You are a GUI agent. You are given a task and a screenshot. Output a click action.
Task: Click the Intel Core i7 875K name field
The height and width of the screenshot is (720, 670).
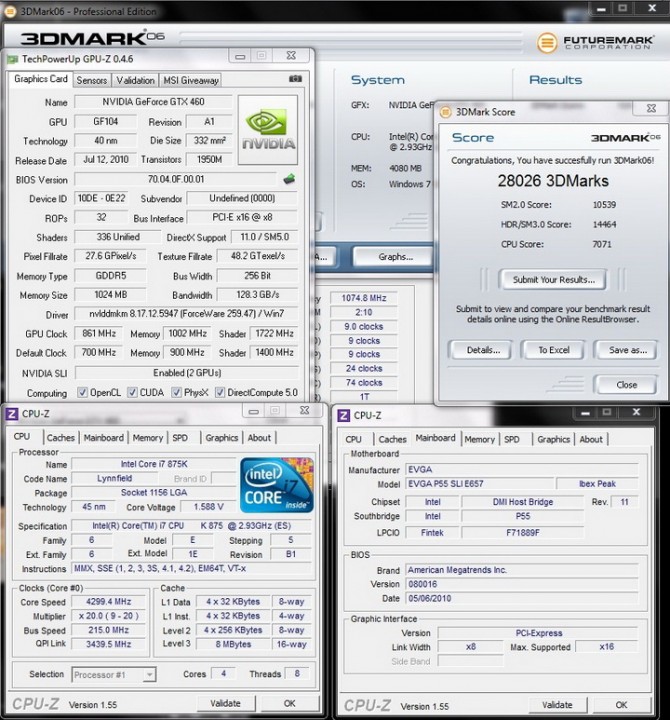(154, 464)
